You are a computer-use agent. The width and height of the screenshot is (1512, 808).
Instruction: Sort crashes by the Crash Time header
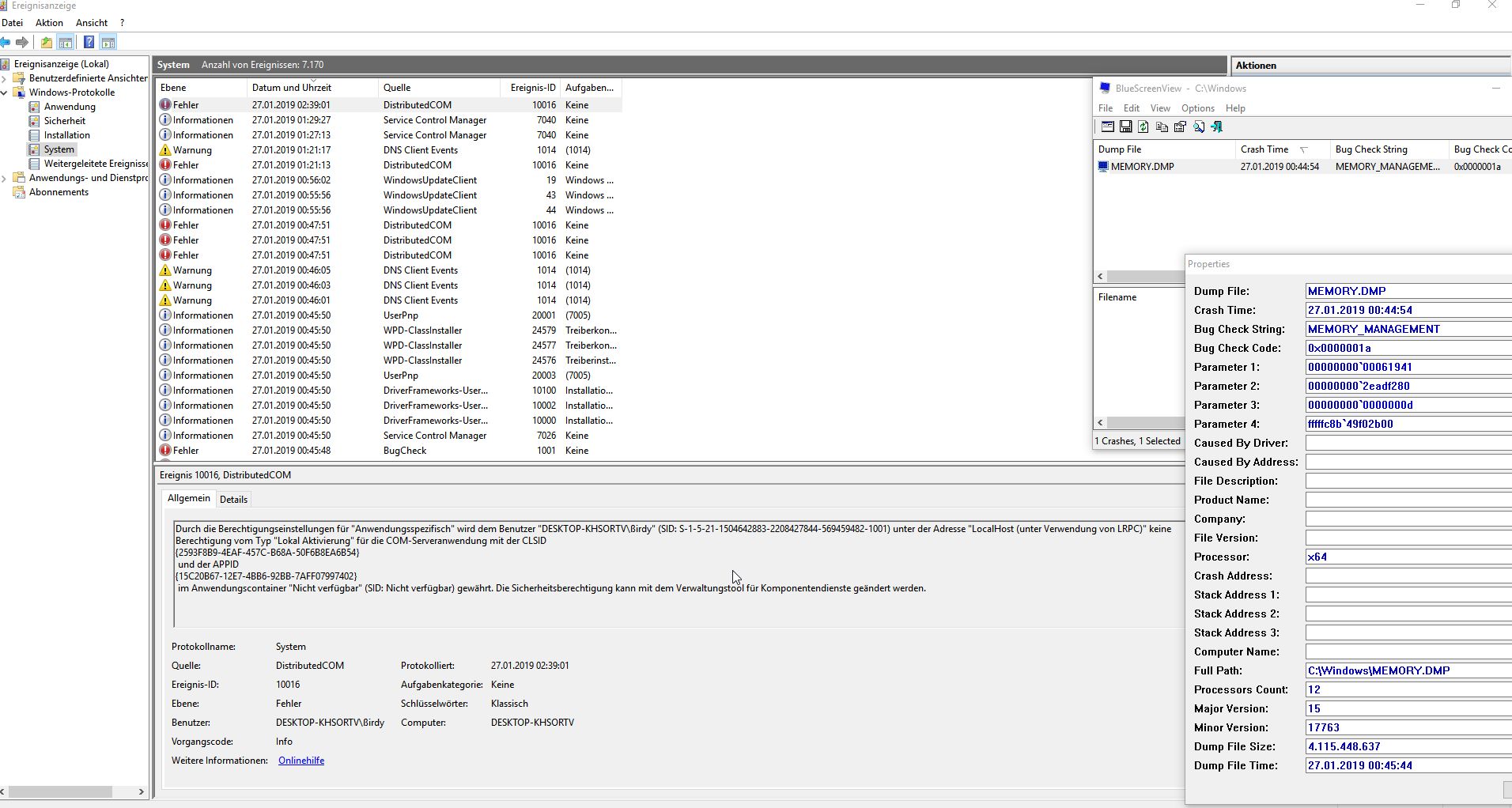pos(1282,149)
